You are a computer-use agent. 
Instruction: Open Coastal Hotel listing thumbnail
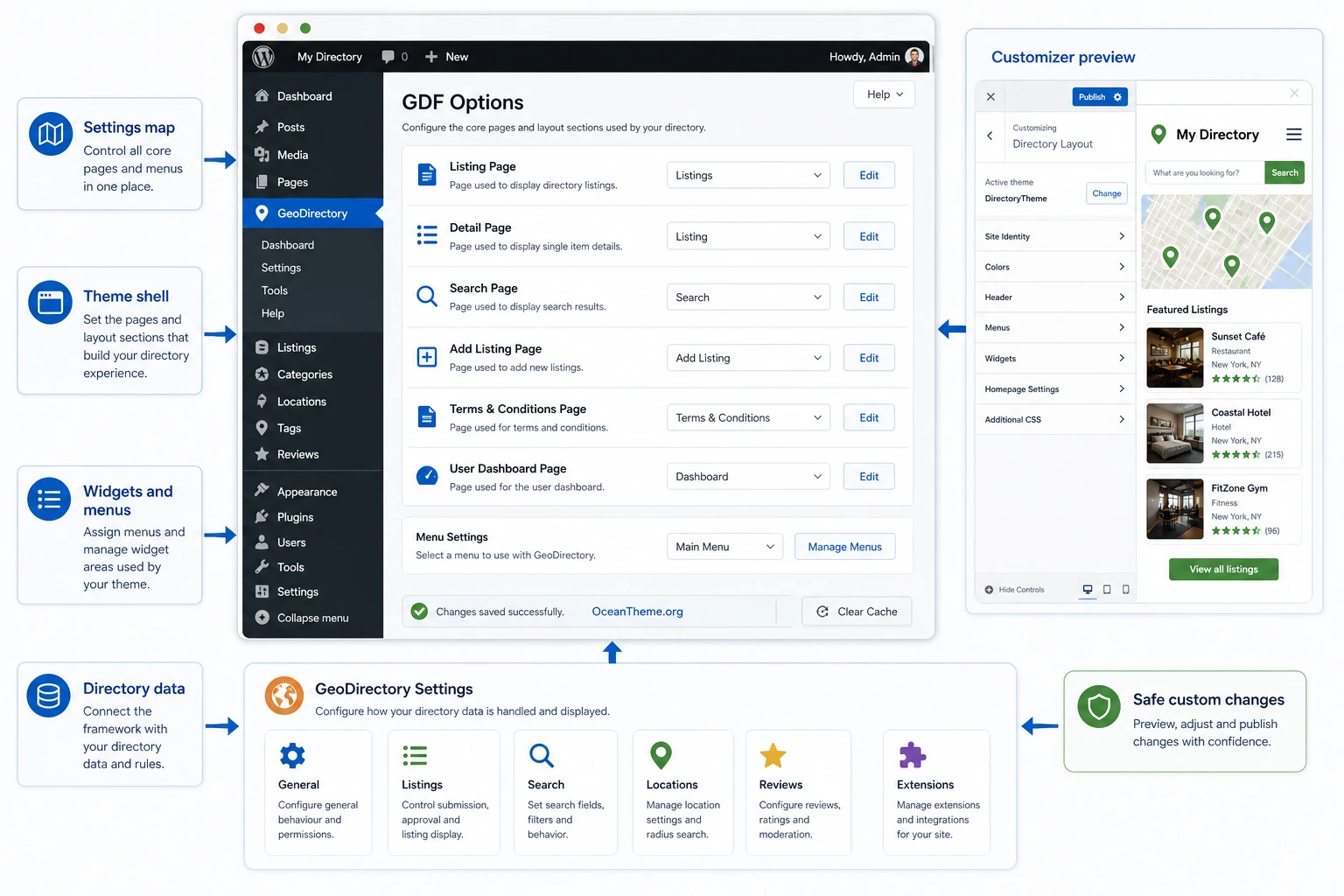[x=1175, y=433]
